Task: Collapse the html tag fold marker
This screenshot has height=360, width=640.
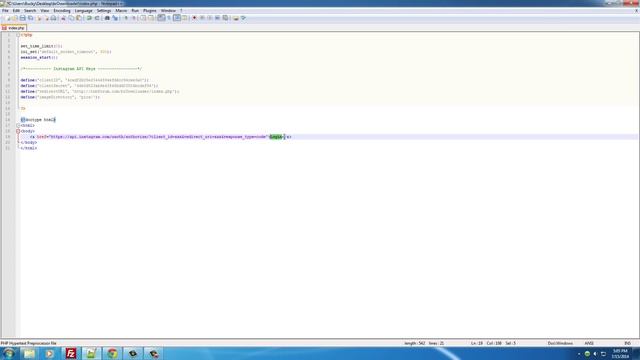Action: [x=18, y=126]
